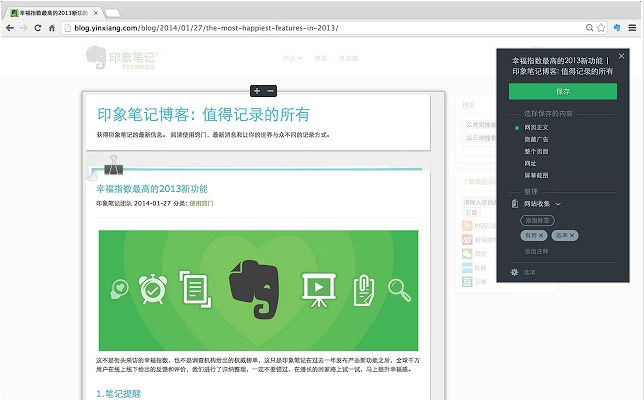Select the 网址 clip option
This screenshot has width=644, height=400.
(530, 163)
